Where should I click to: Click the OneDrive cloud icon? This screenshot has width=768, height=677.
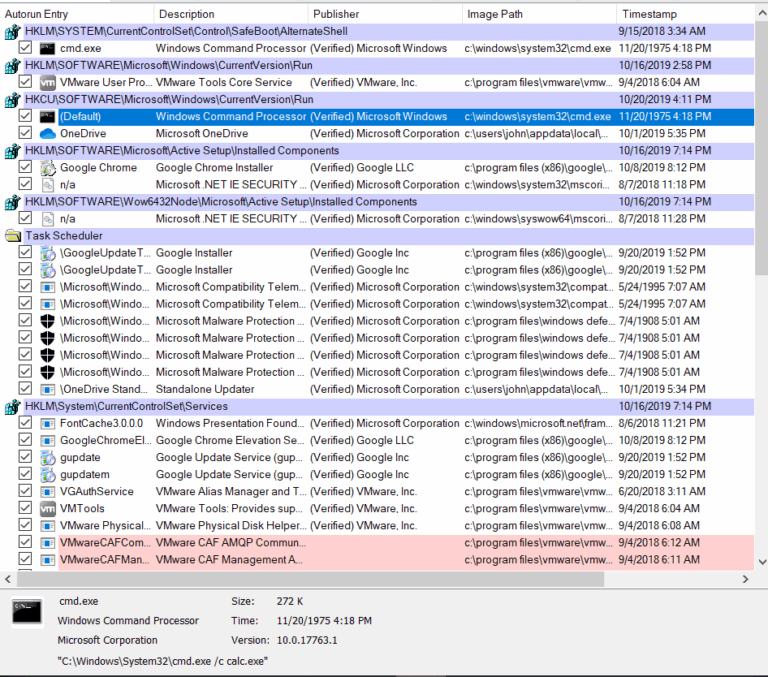[47, 134]
